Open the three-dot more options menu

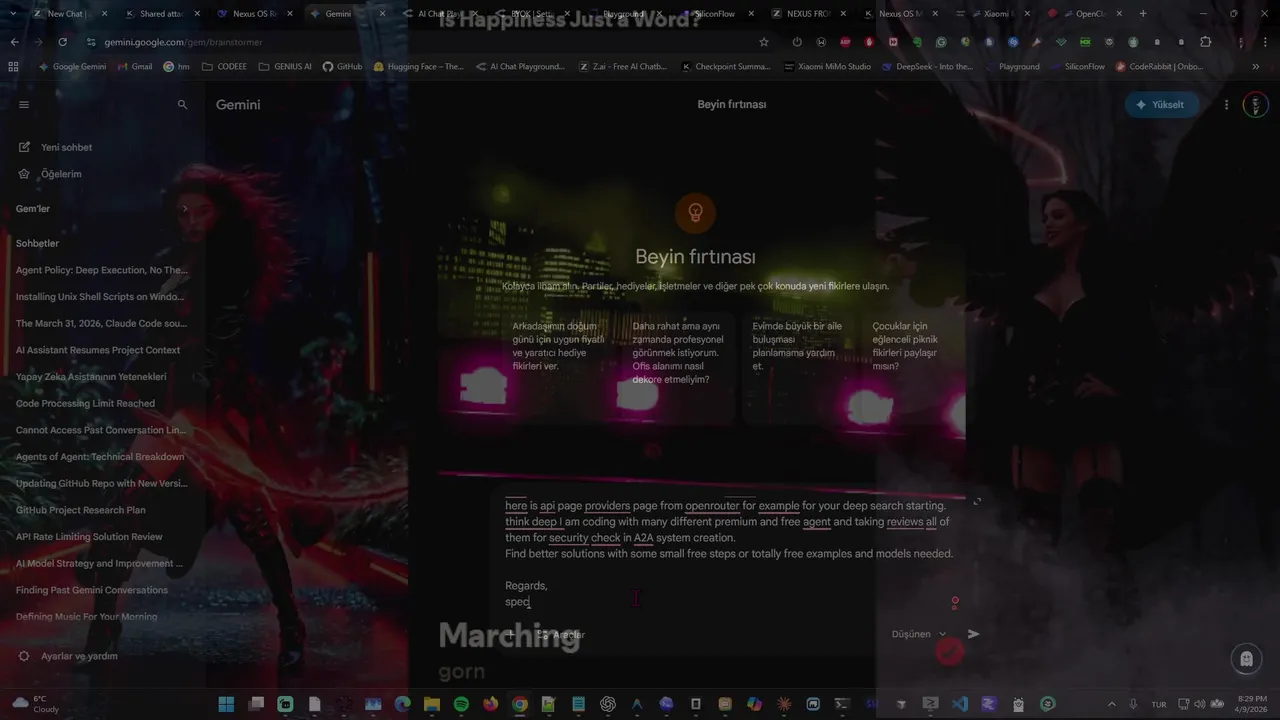(1227, 104)
